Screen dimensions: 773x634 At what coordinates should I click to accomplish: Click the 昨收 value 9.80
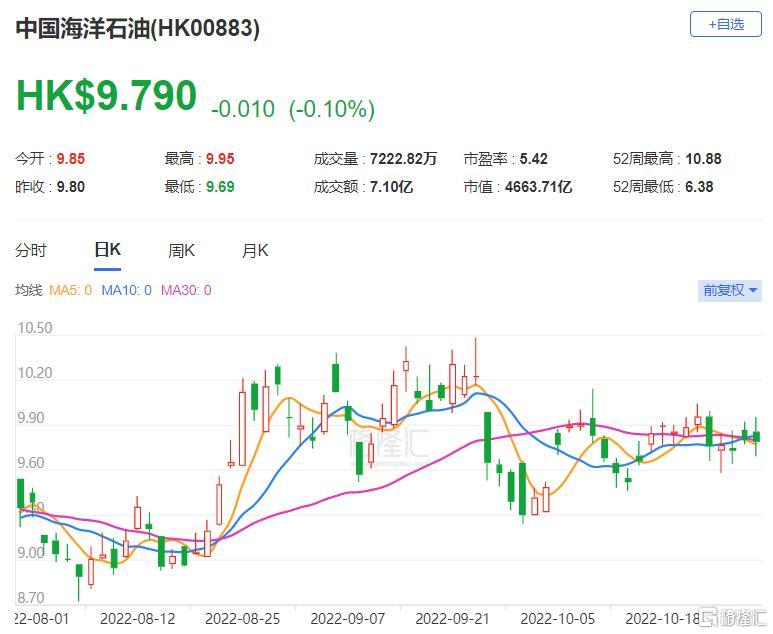(x=70, y=187)
